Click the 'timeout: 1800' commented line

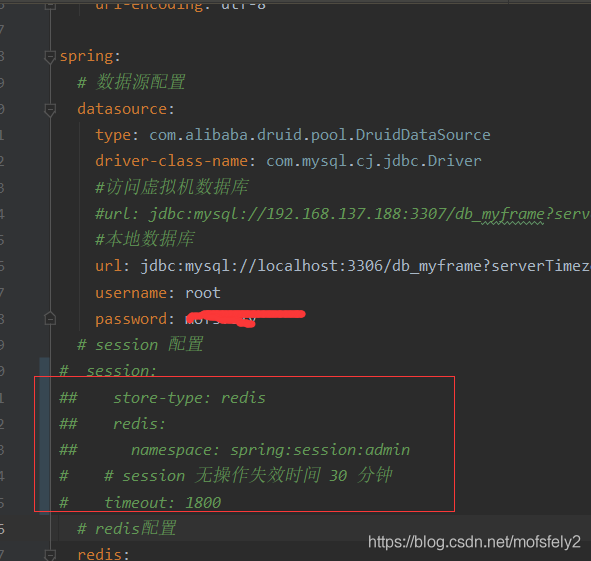point(140,503)
